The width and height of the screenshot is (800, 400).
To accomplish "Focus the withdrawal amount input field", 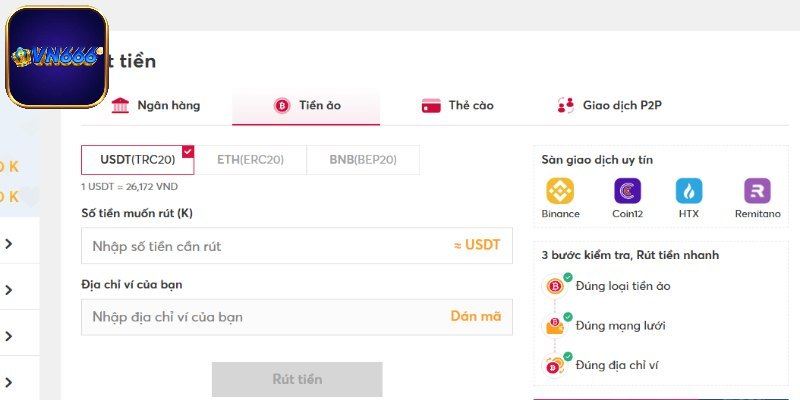I will [265, 246].
